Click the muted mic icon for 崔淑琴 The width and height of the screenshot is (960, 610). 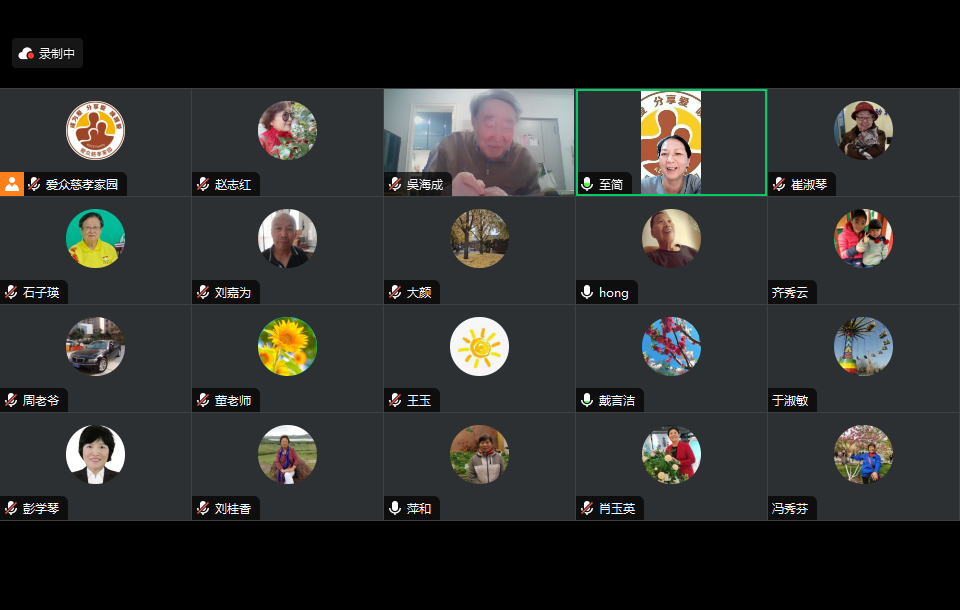(x=779, y=184)
